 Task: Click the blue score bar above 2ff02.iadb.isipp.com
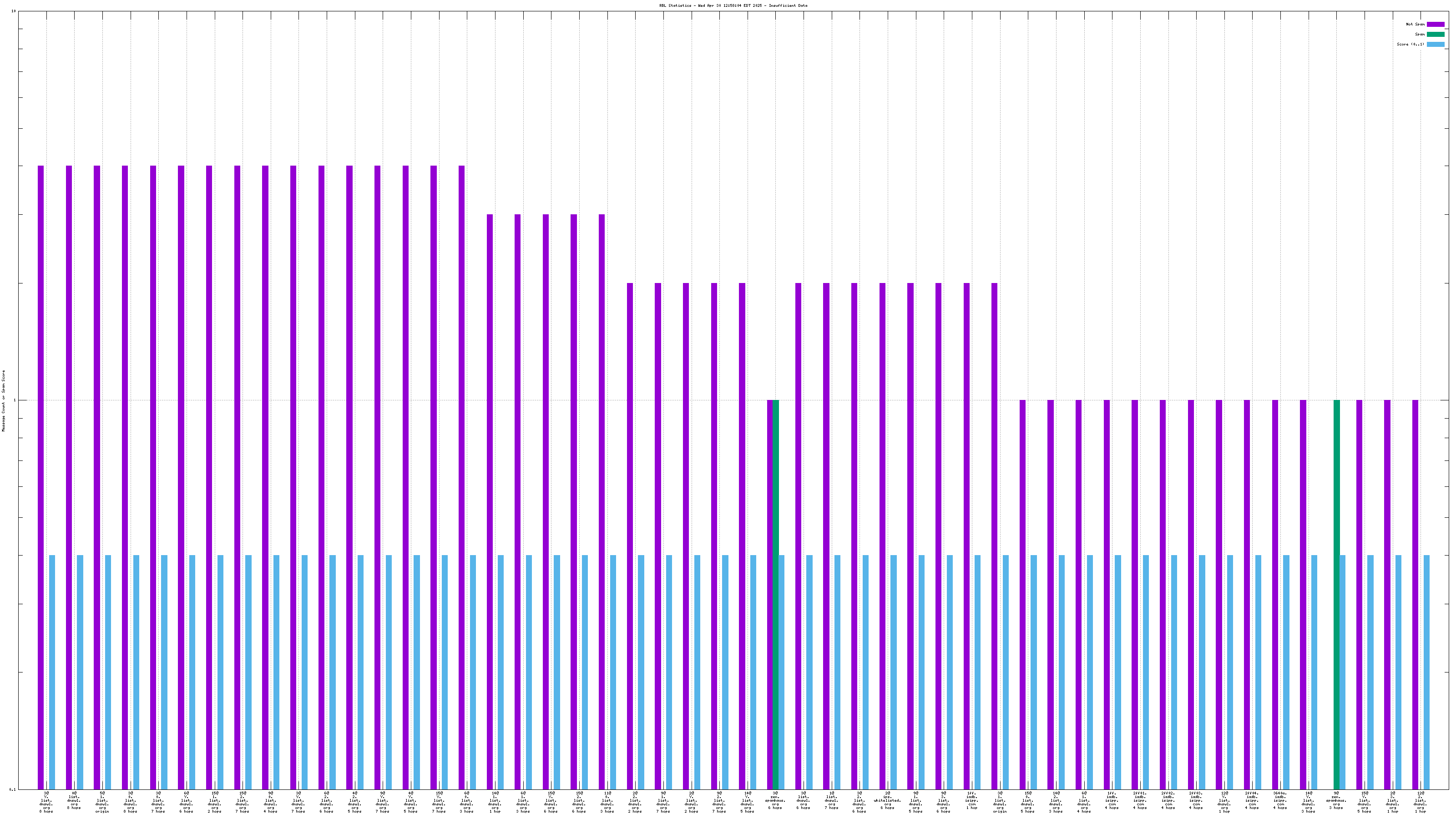coord(1174,672)
